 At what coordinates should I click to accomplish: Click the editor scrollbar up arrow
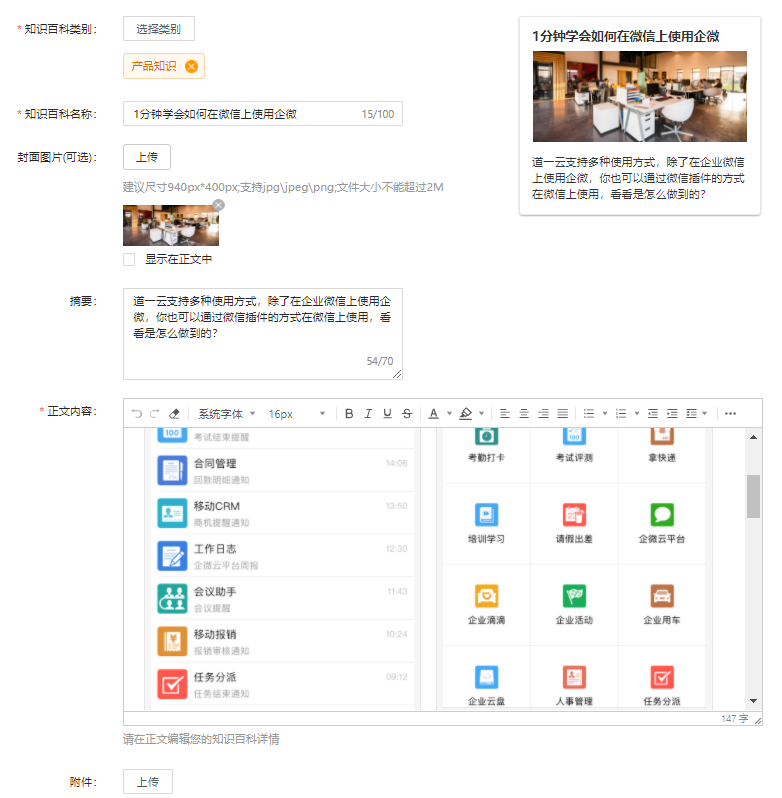(754, 437)
